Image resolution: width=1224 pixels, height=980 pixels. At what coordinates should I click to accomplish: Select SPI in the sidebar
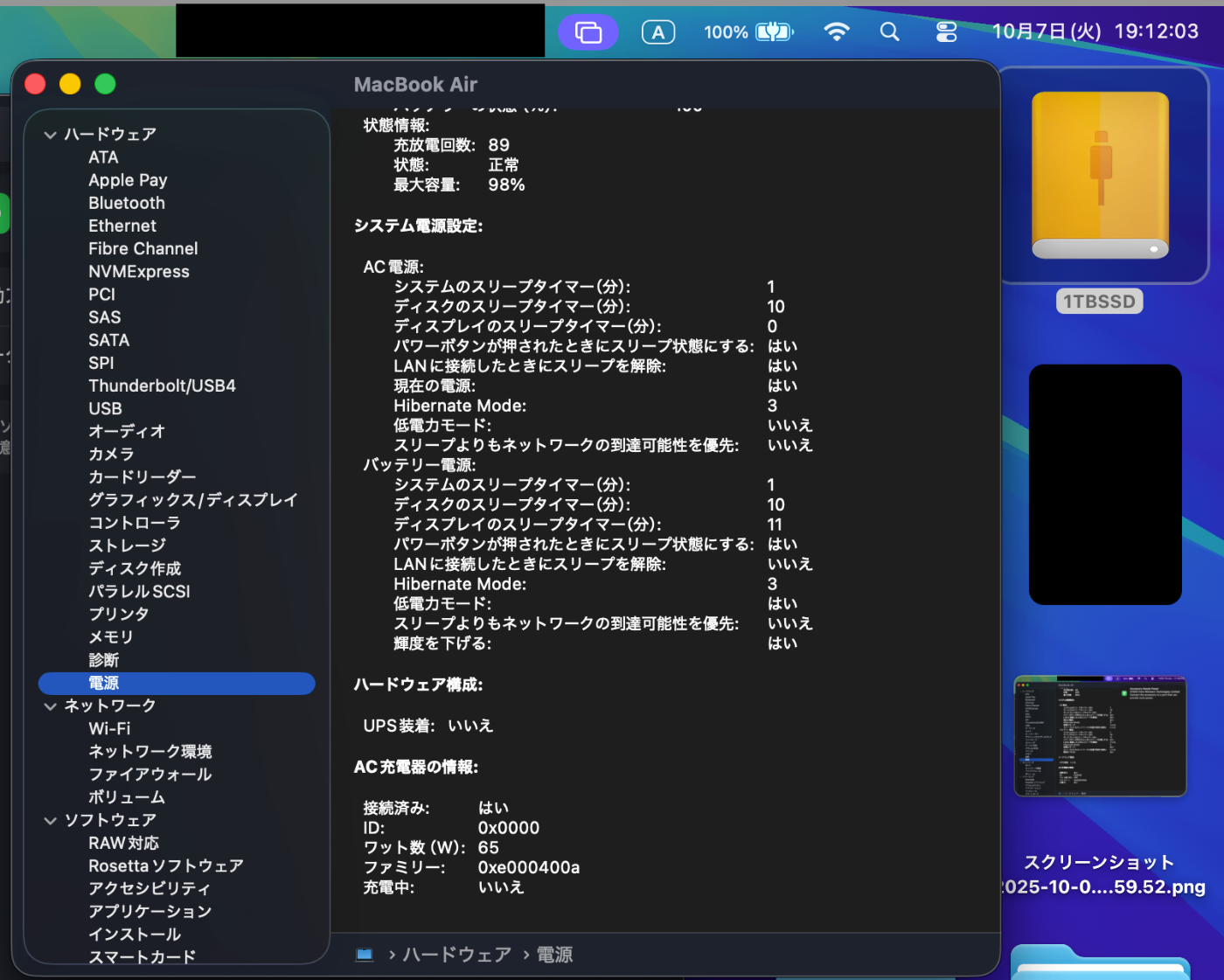[101, 363]
